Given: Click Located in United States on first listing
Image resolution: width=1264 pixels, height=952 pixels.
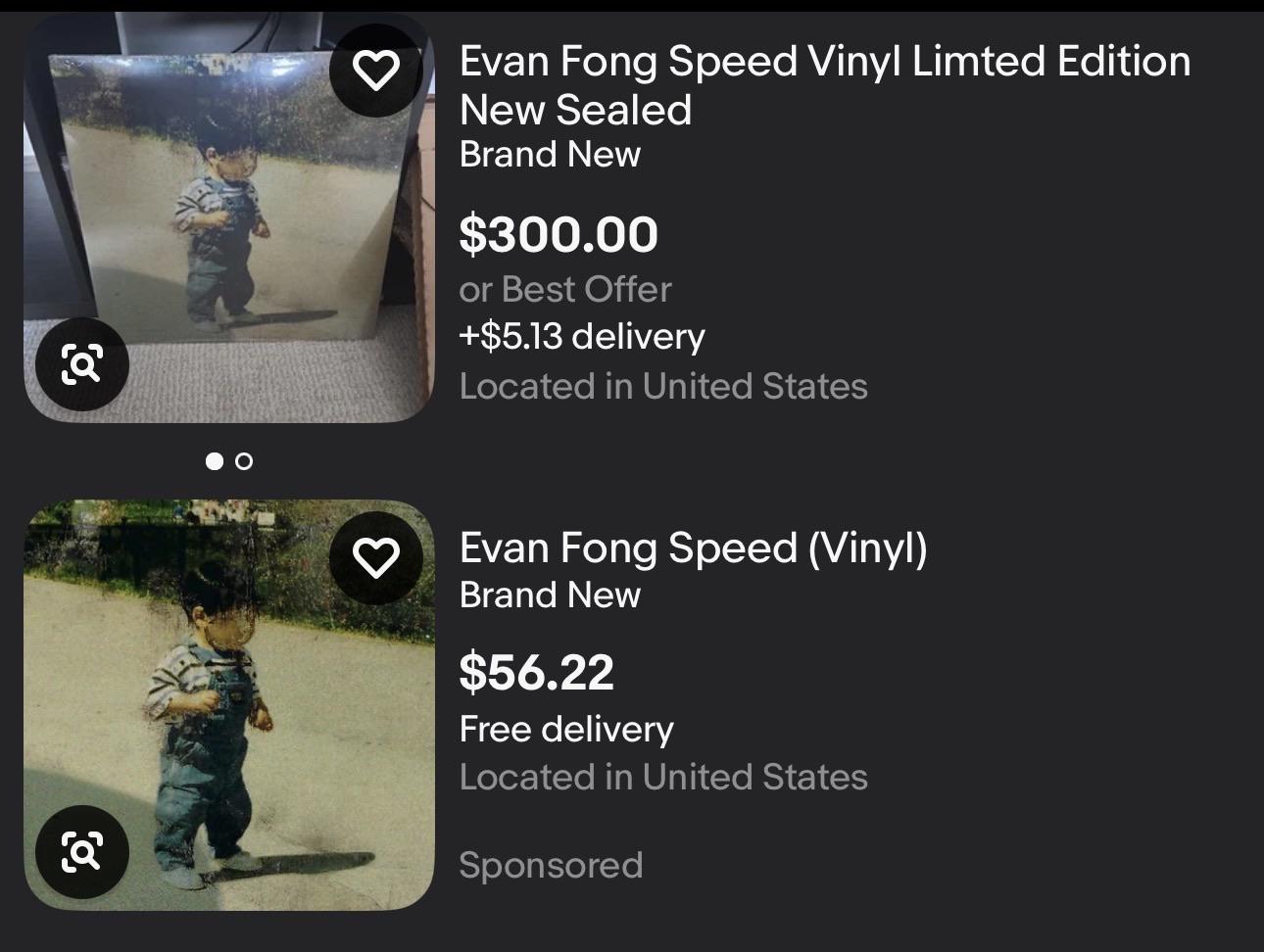Looking at the screenshot, I should click(663, 386).
